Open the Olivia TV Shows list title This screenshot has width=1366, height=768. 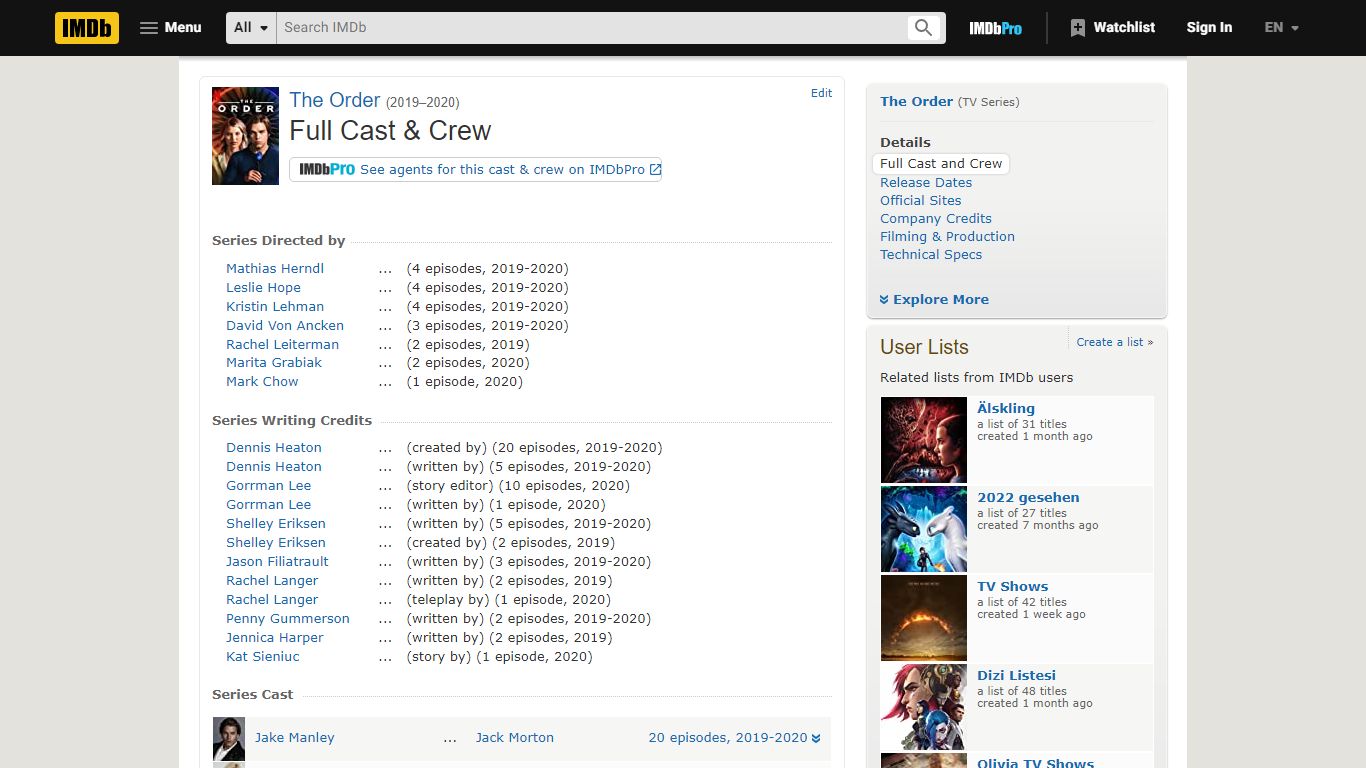(1036, 763)
